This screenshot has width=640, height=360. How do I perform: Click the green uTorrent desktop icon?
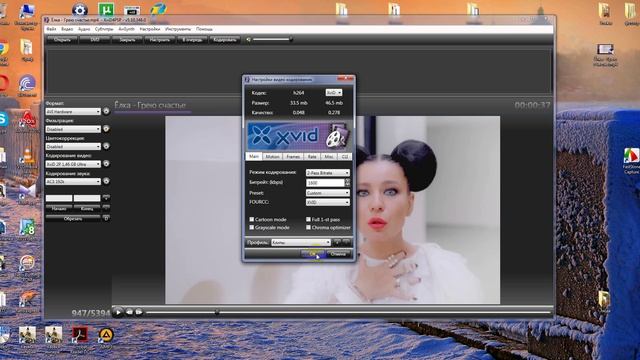click(106, 10)
